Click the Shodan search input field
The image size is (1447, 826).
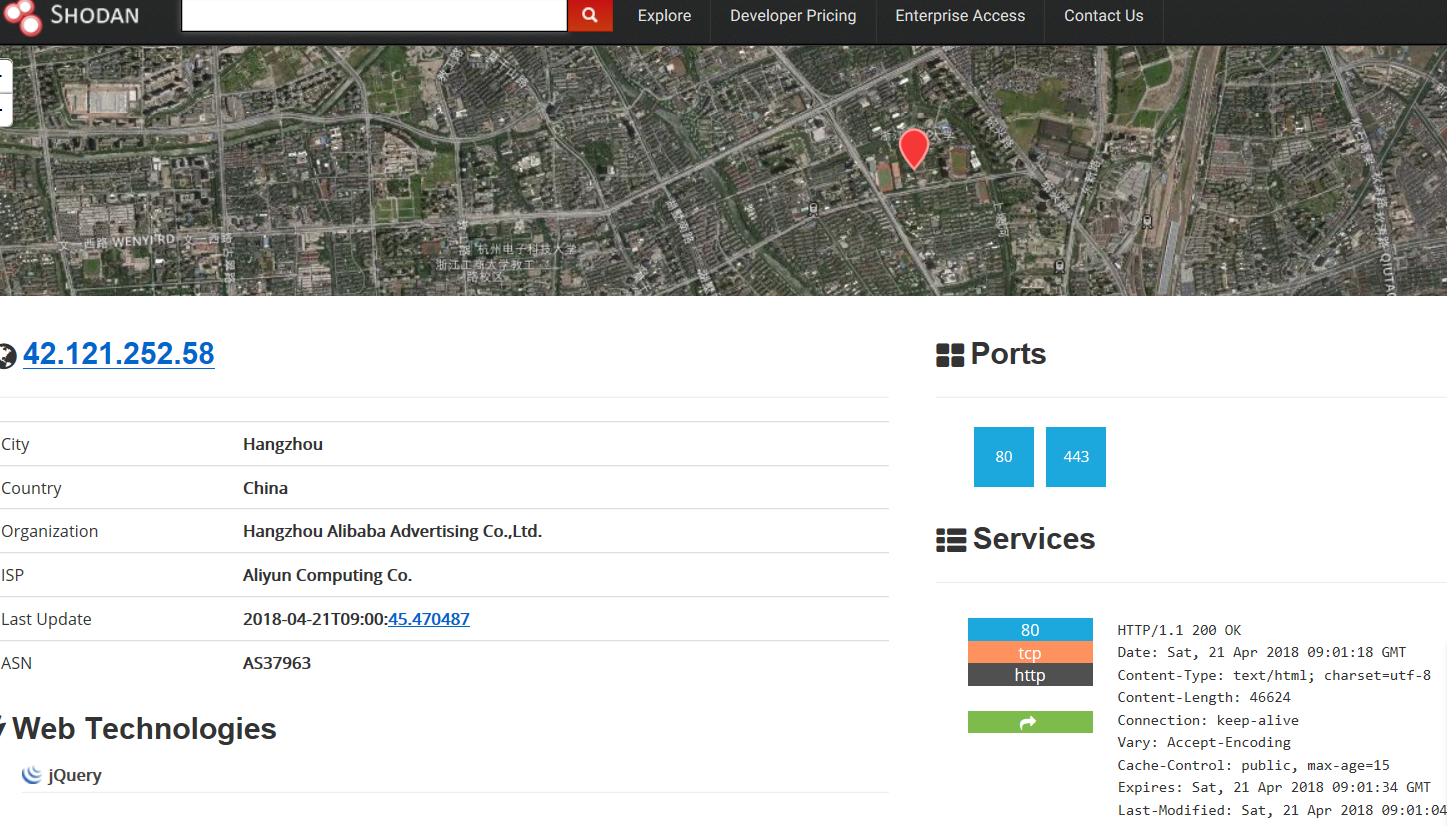click(374, 15)
